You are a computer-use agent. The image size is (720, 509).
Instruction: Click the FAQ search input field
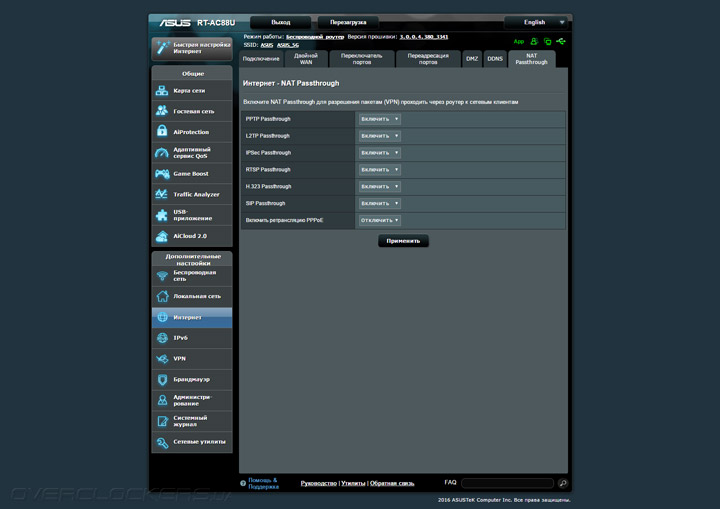point(507,483)
